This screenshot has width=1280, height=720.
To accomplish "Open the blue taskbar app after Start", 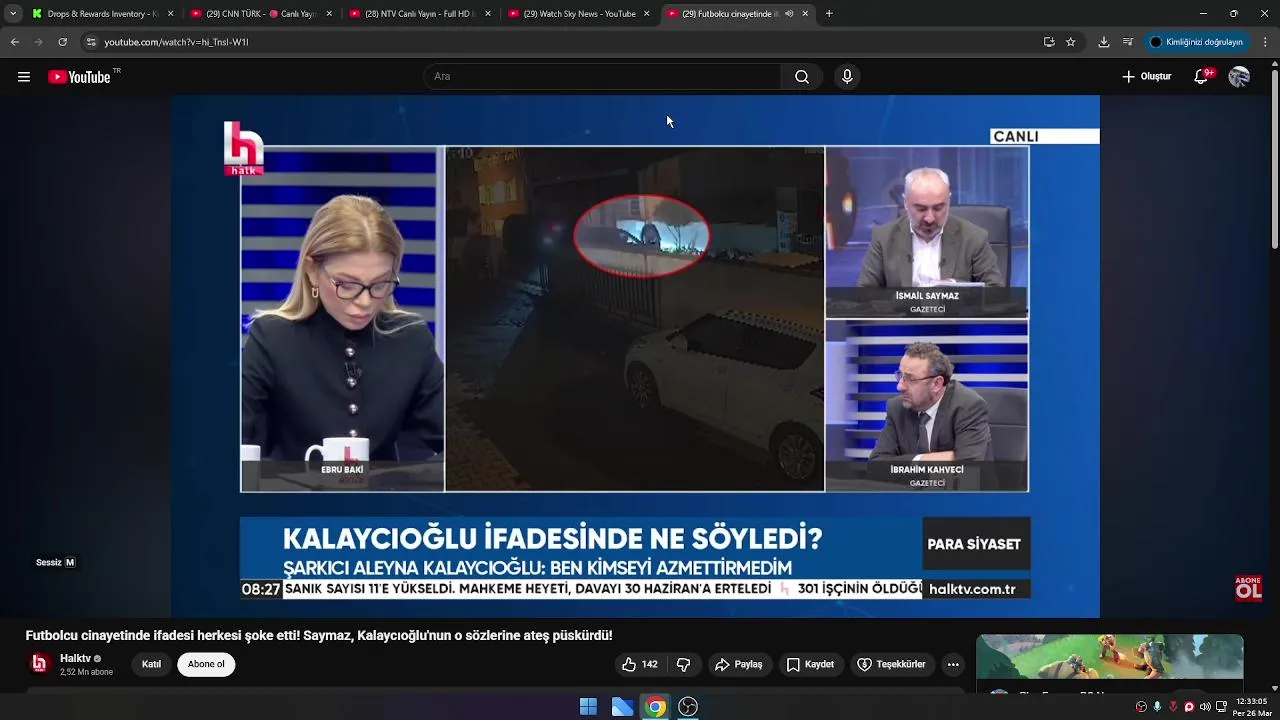I will (622, 707).
